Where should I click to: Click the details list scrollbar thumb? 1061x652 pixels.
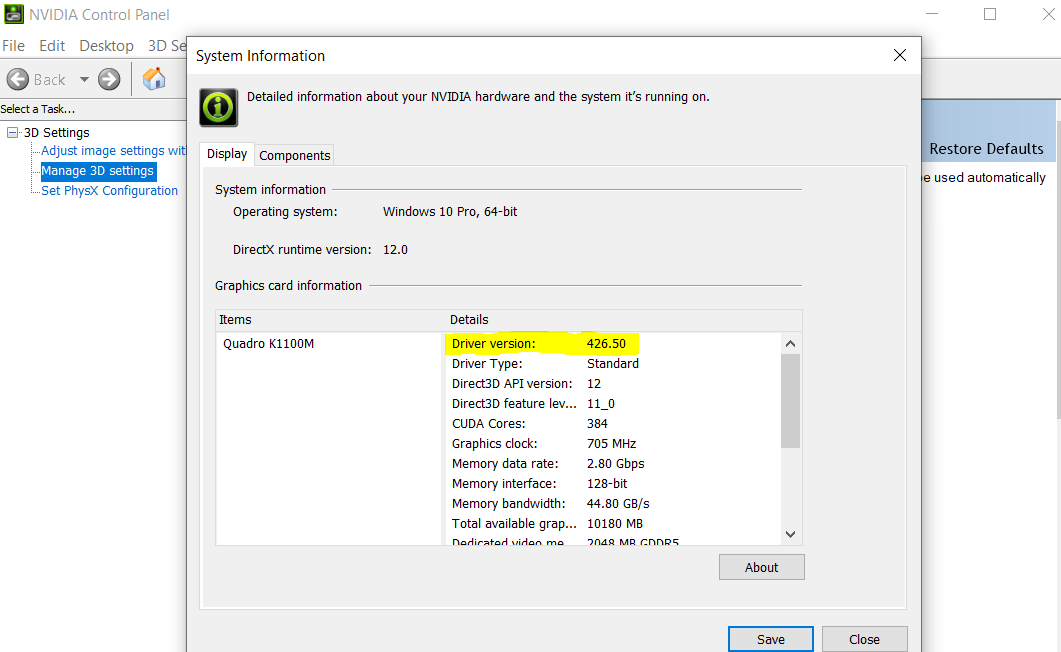790,401
